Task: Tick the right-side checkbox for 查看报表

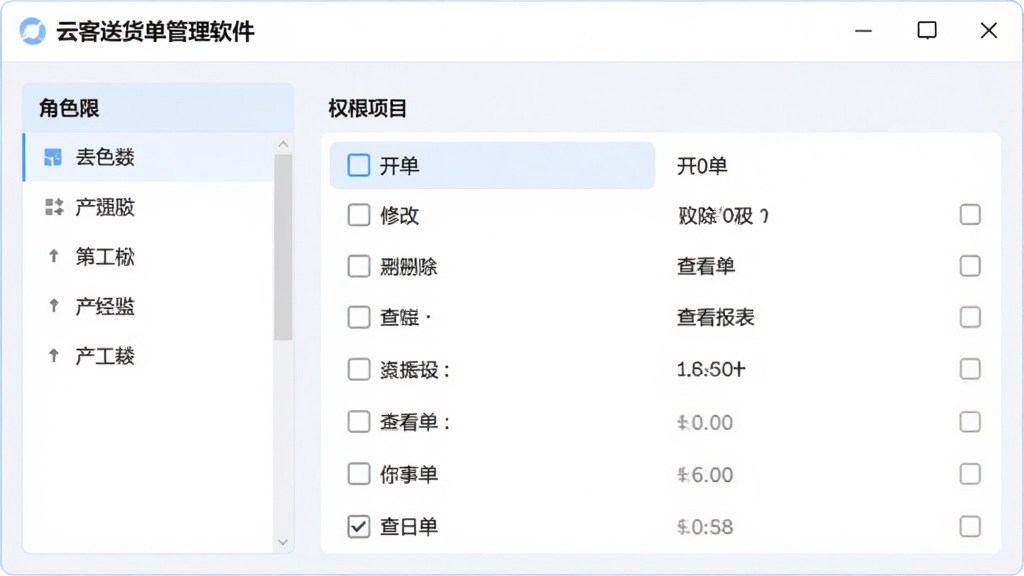Action: coord(970,317)
